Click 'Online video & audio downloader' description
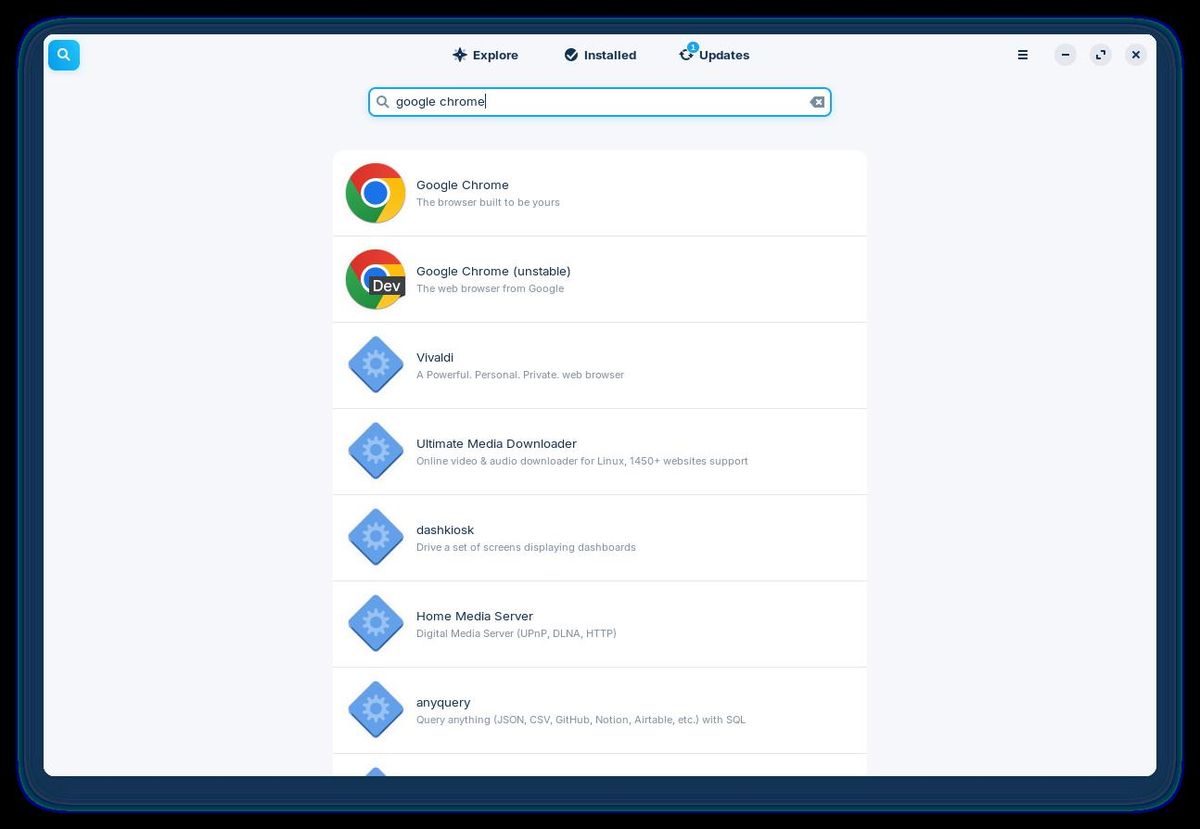This screenshot has height=829, width=1200. 582,461
